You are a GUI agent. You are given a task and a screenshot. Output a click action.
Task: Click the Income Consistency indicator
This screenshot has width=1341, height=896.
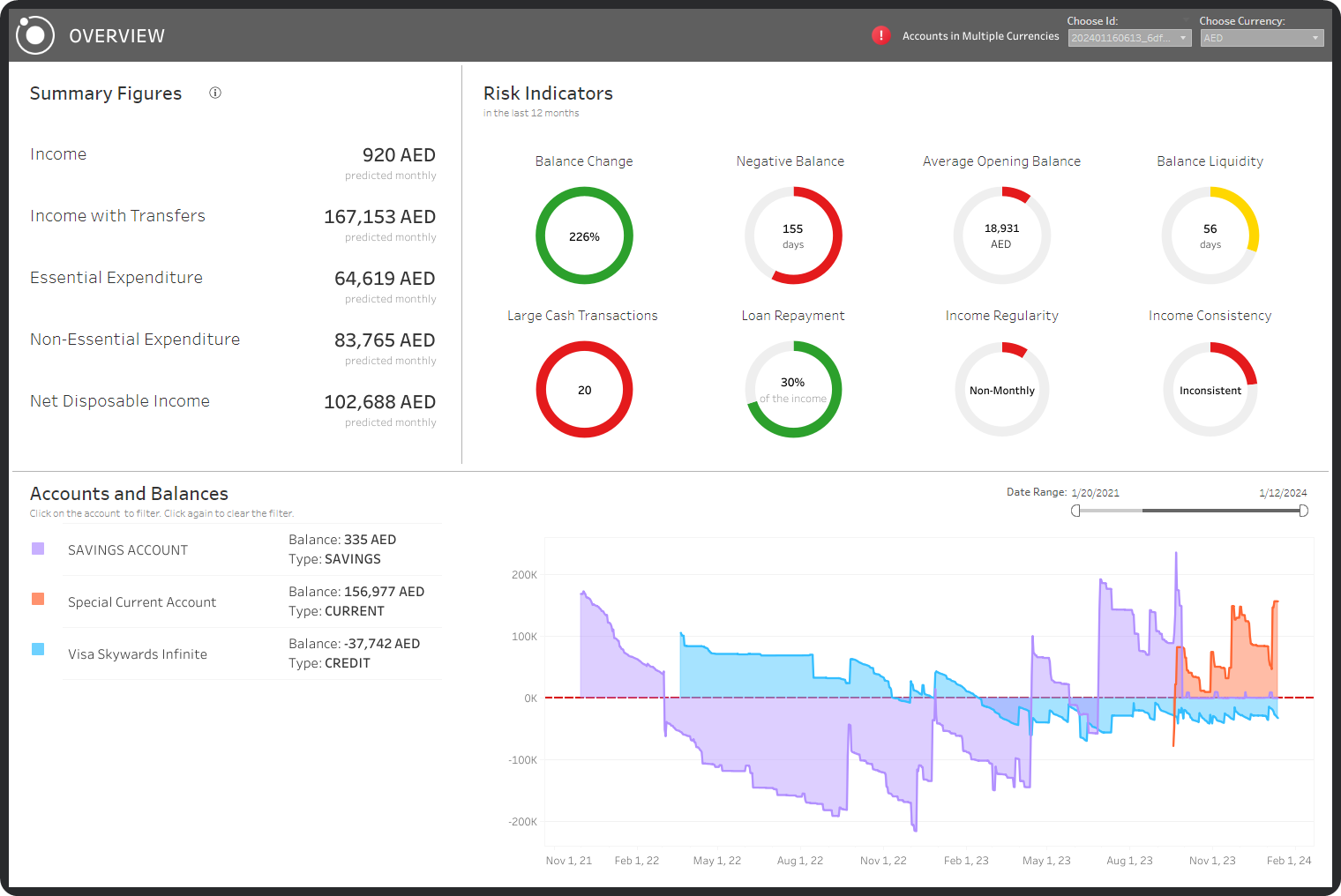[x=1210, y=389]
